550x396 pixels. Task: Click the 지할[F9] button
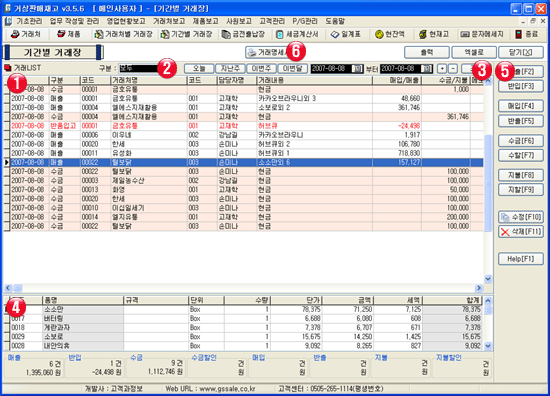click(521, 189)
